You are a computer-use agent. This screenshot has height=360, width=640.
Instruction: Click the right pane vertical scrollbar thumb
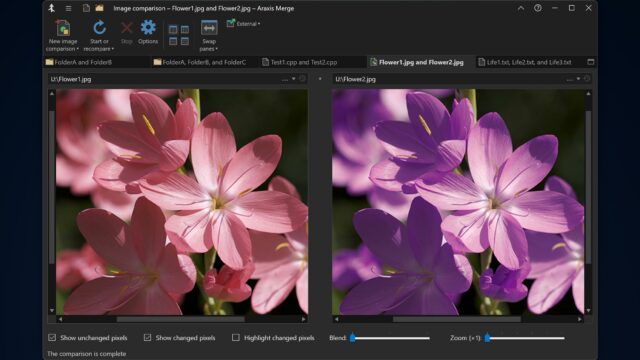(588, 187)
